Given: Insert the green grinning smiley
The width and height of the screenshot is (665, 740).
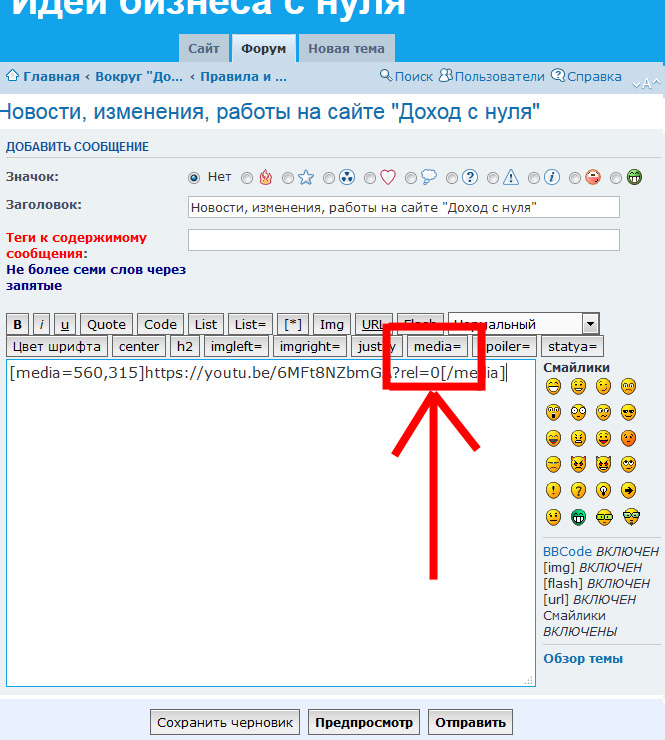Looking at the screenshot, I should [578, 517].
